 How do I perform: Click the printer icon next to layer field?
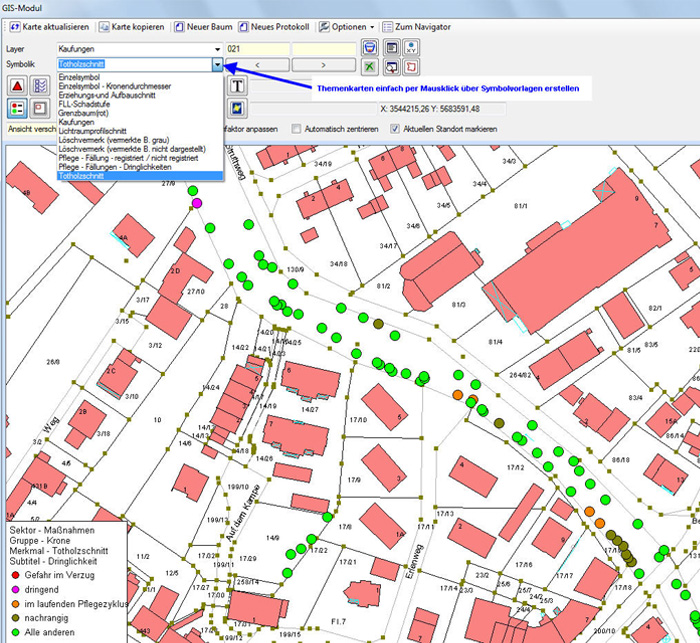(x=370, y=47)
